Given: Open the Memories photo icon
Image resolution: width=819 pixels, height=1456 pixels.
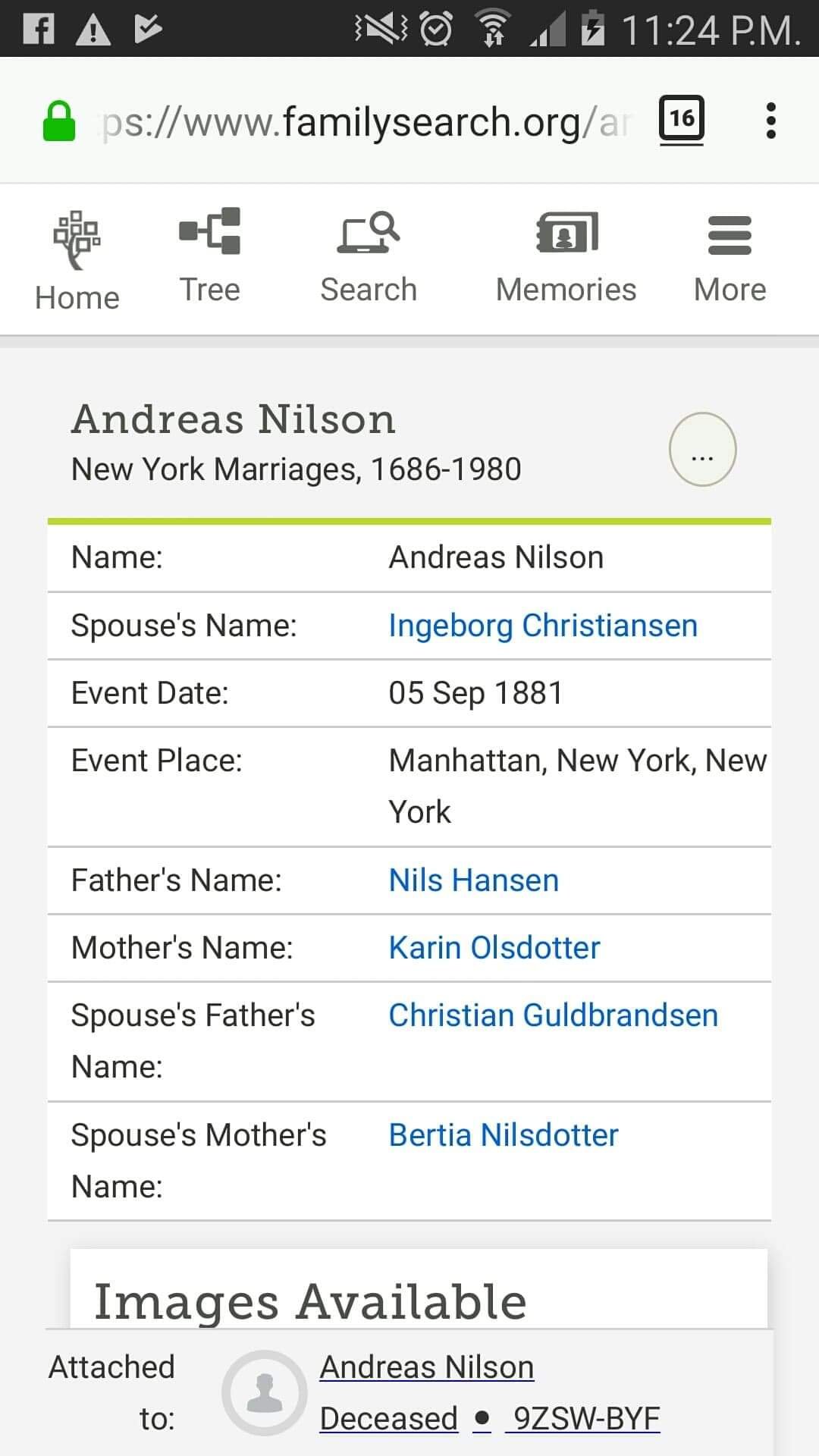Looking at the screenshot, I should pos(566,233).
